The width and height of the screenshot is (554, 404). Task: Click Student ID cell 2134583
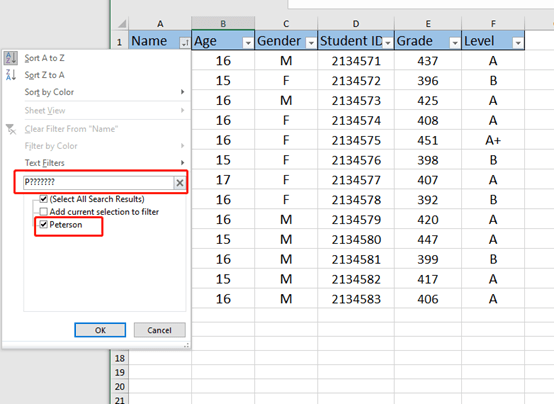pyautogui.click(x=356, y=299)
